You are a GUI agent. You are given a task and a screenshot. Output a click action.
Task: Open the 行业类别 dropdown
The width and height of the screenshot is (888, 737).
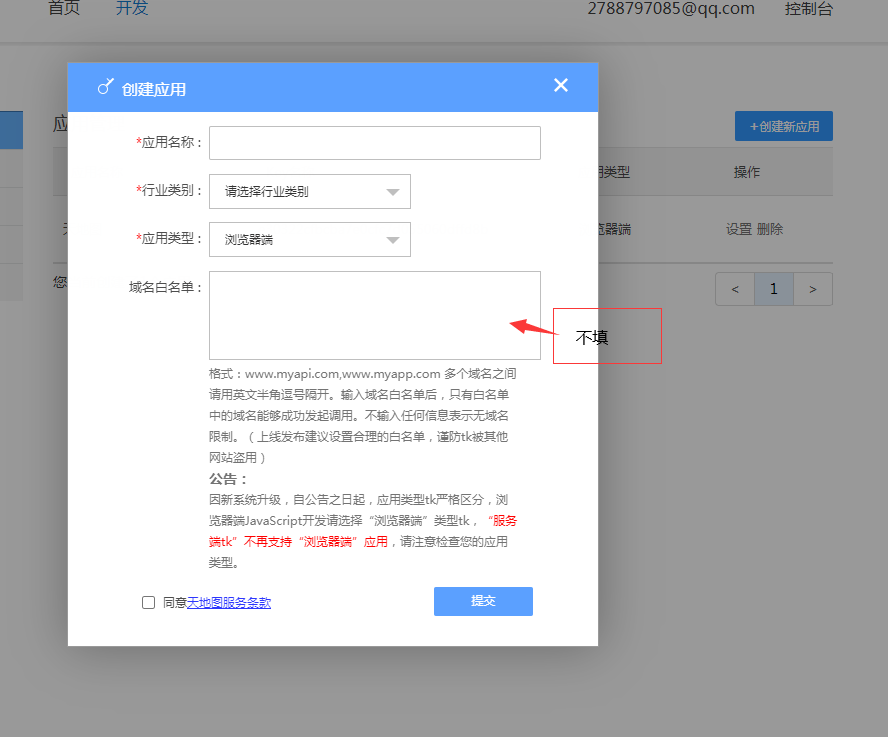tap(309, 191)
